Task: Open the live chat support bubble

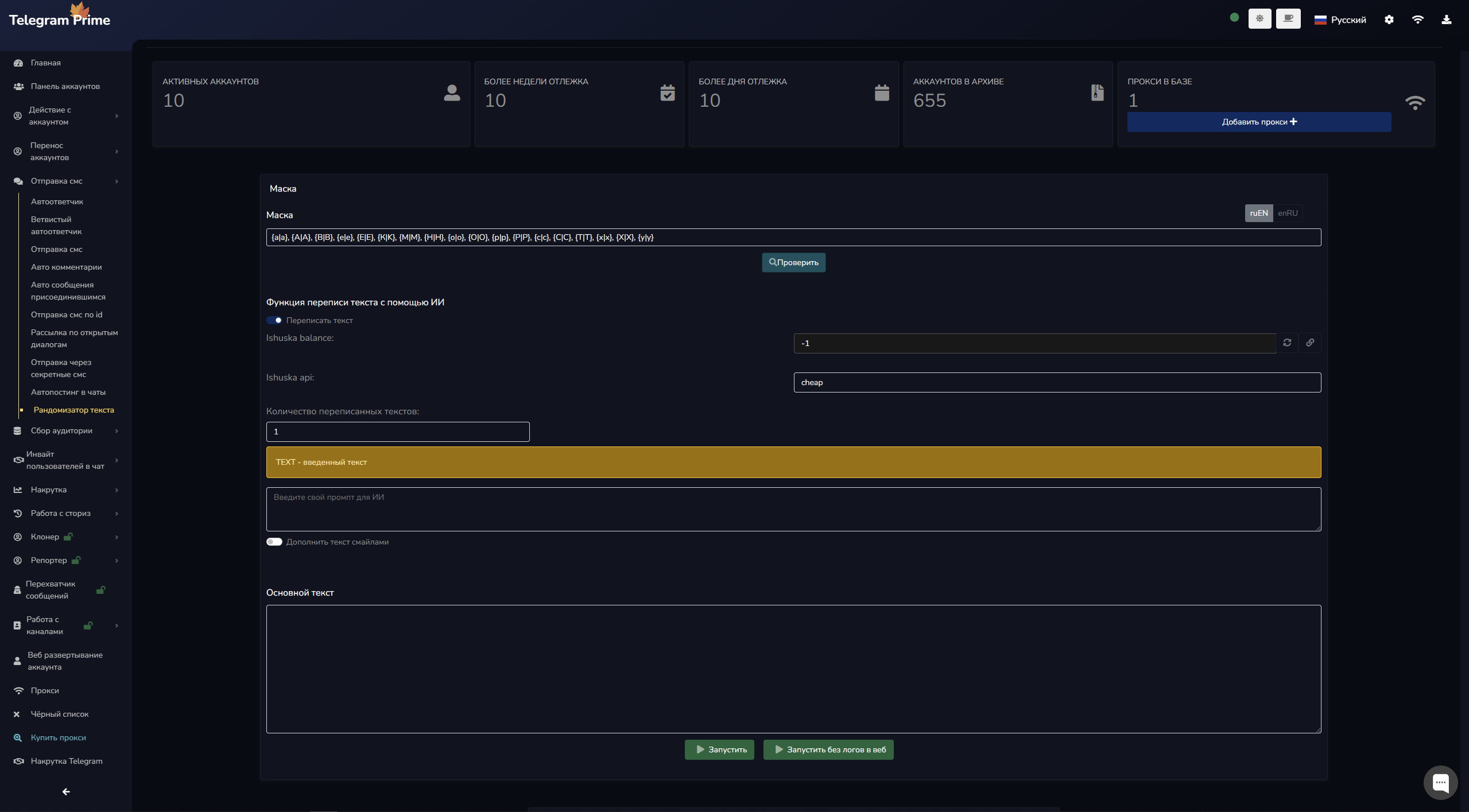Action: [1440, 782]
